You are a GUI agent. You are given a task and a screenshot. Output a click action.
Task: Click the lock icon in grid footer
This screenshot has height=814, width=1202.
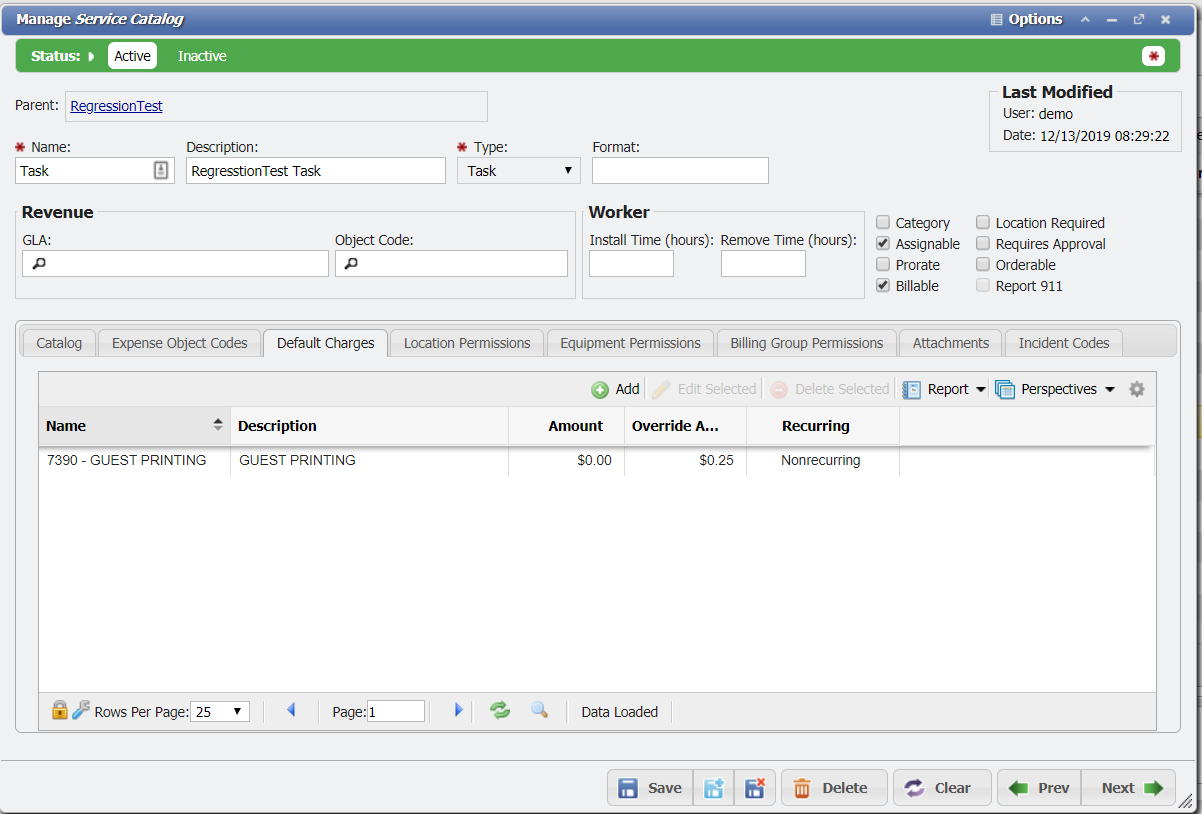(x=59, y=710)
